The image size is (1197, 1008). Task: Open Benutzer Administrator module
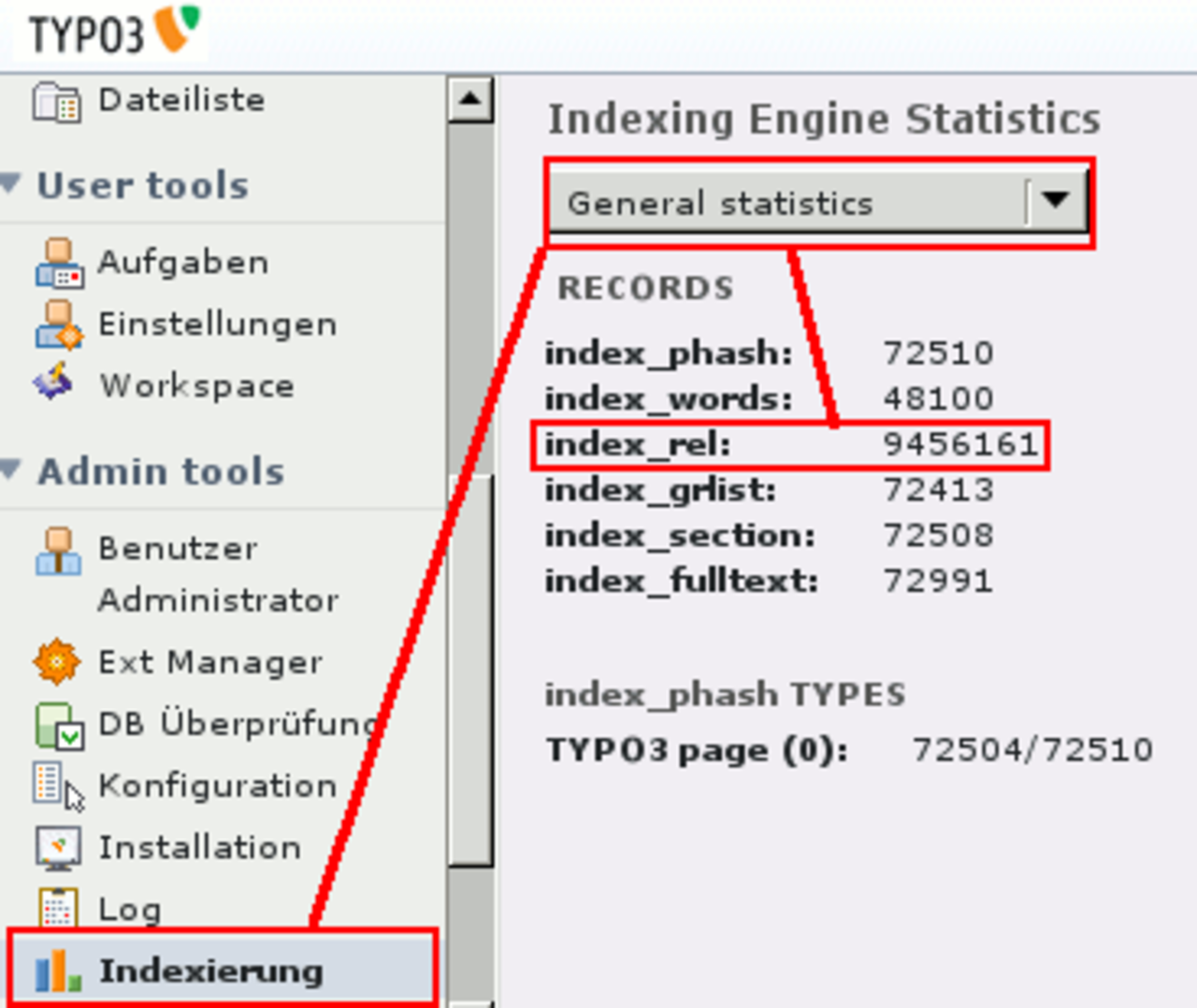[218, 573]
